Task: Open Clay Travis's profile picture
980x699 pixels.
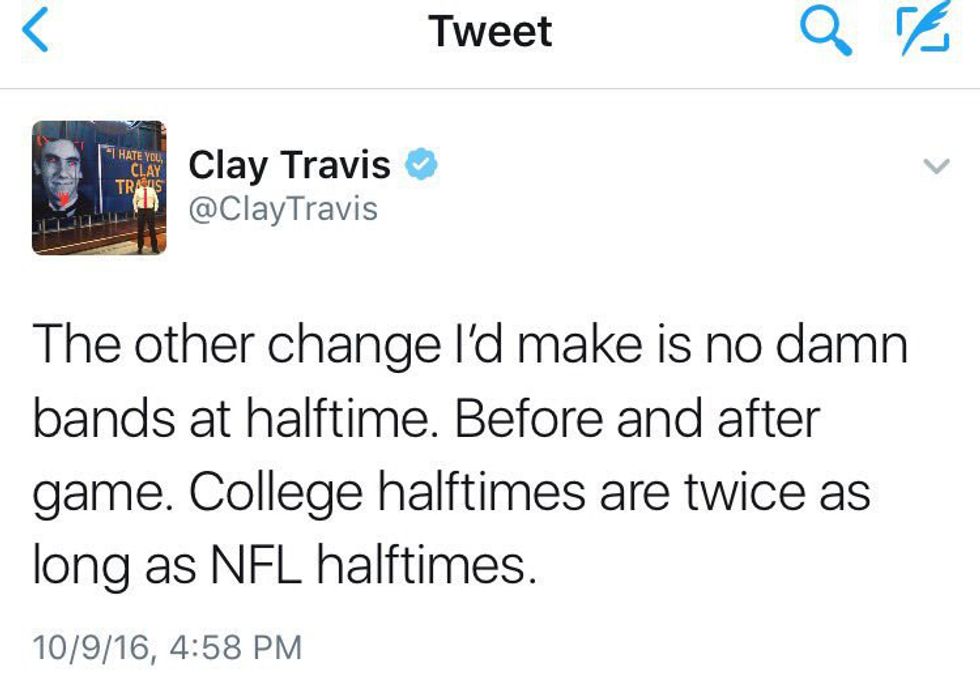Action: pos(99,187)
